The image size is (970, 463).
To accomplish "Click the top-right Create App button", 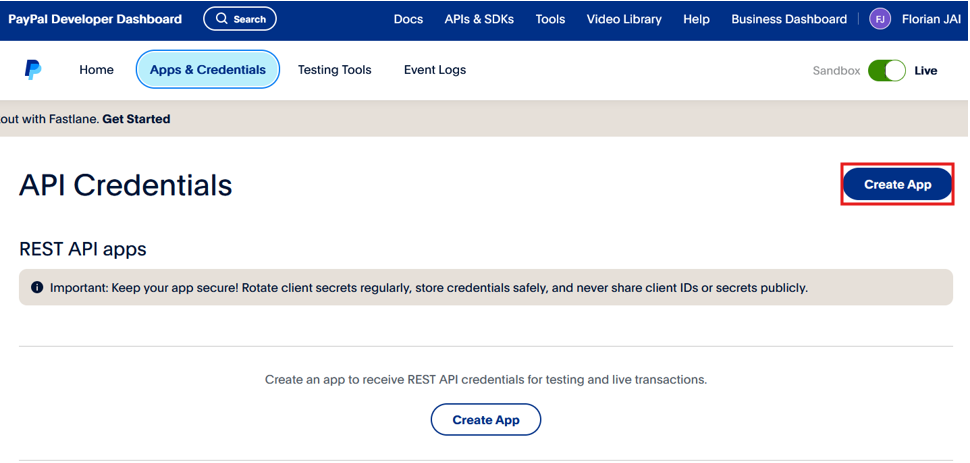I will click(x=897, y=185).
